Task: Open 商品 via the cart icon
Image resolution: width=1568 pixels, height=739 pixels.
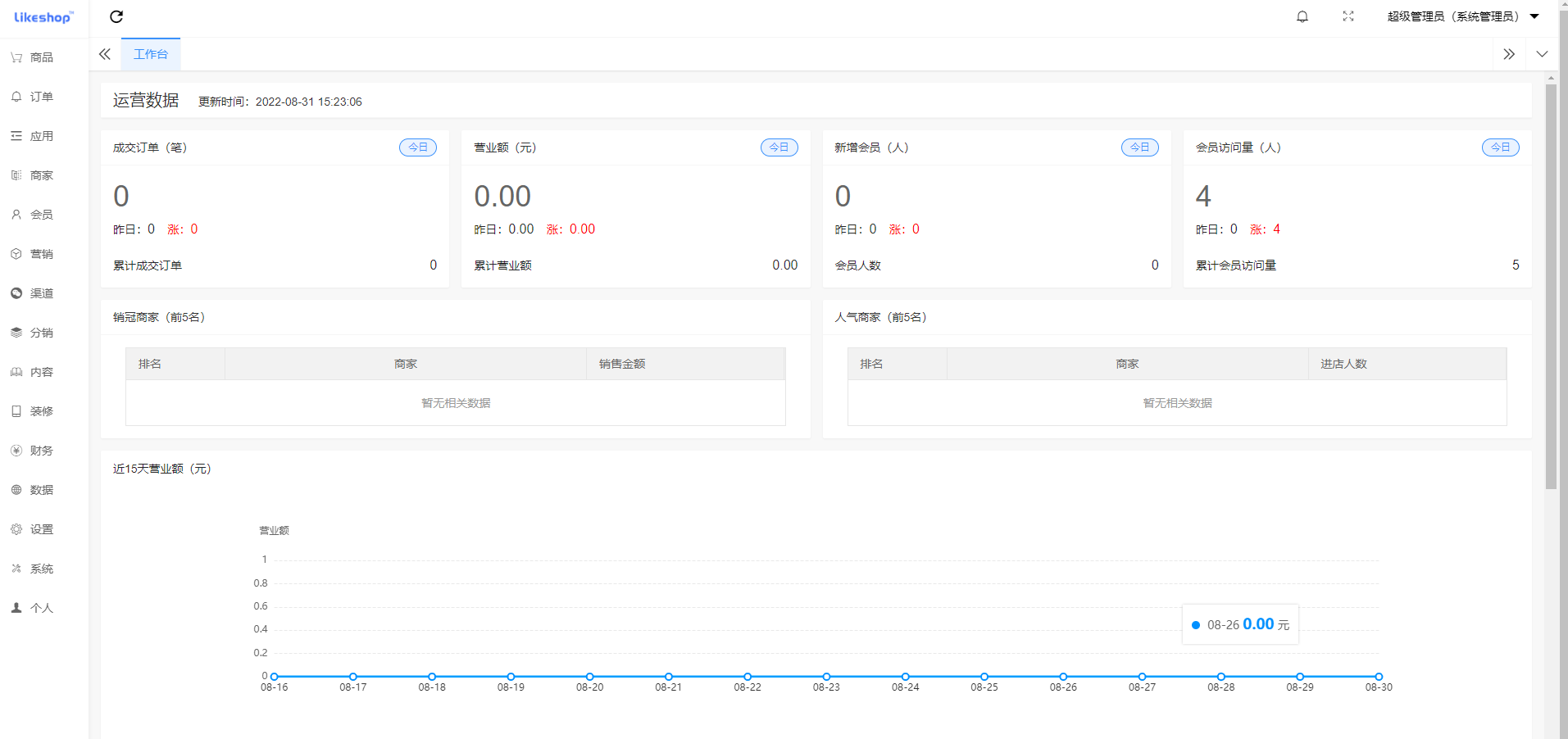Action: point(16,57)
